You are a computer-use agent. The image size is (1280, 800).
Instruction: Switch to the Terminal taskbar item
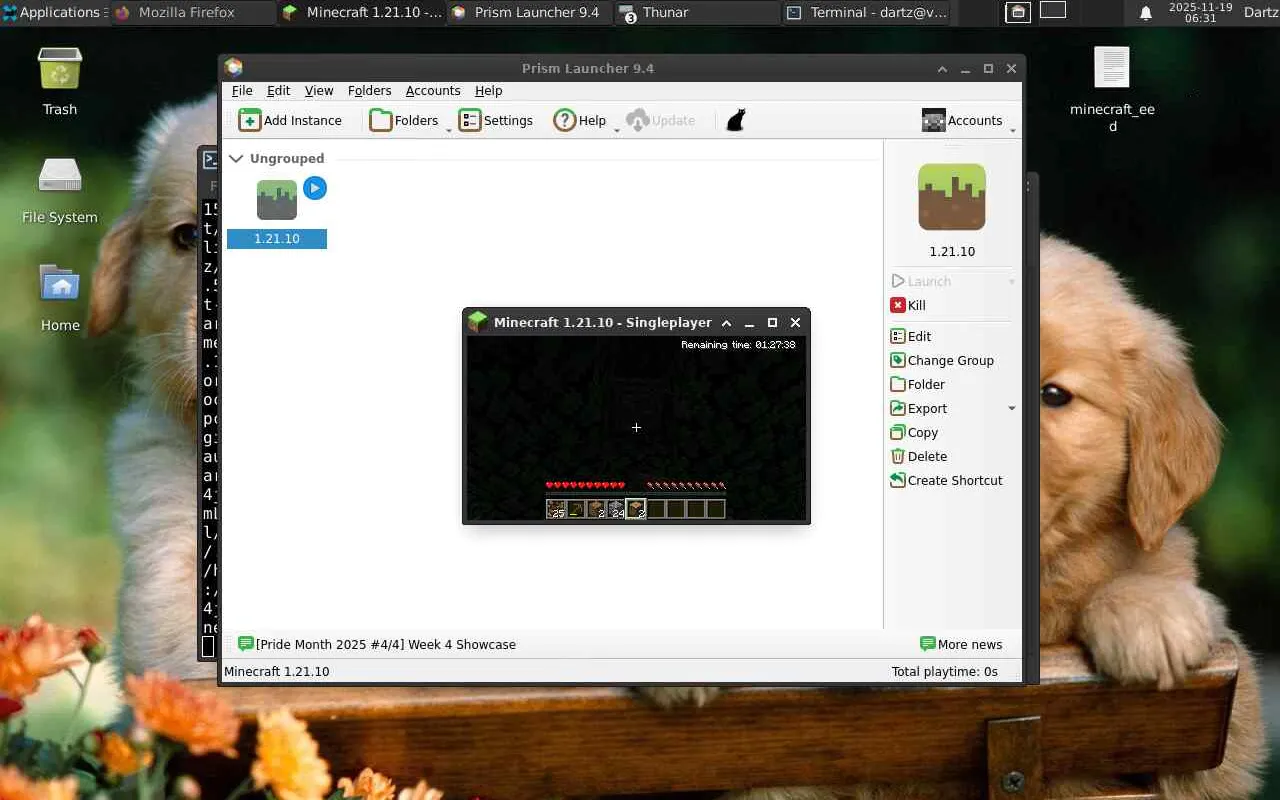click(x=866, y=12)
